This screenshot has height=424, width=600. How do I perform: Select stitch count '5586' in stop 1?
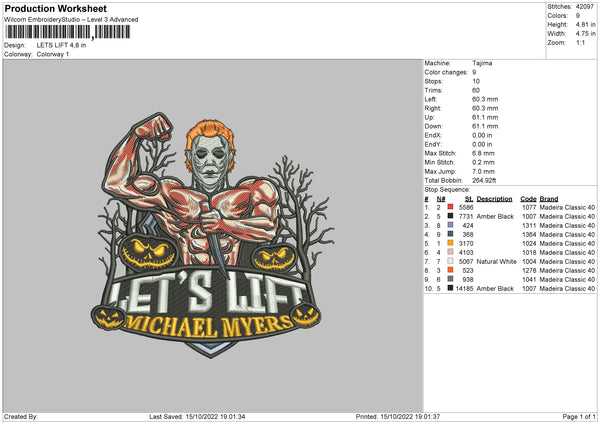[x=466, y=207]
